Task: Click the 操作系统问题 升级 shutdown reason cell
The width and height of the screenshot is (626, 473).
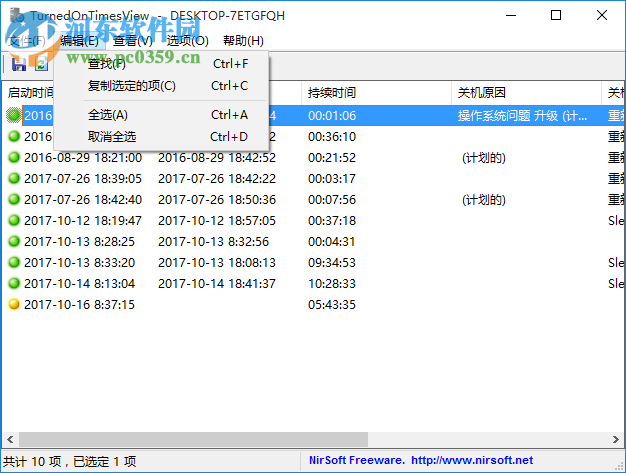Action: 522,115
